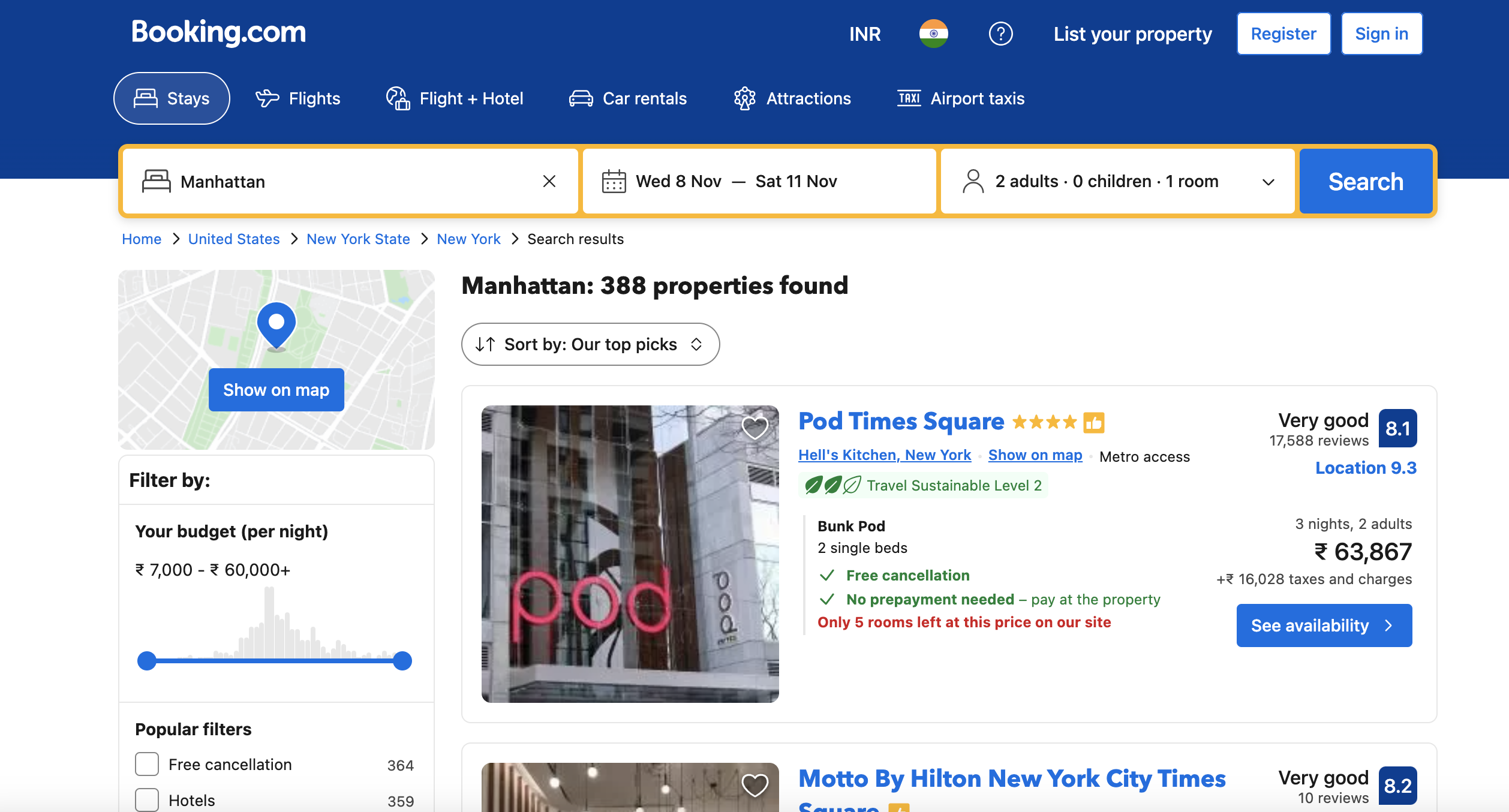Click the ₹ 63,867 price
Screen dimensions: 1509x812
point(1363,552)
